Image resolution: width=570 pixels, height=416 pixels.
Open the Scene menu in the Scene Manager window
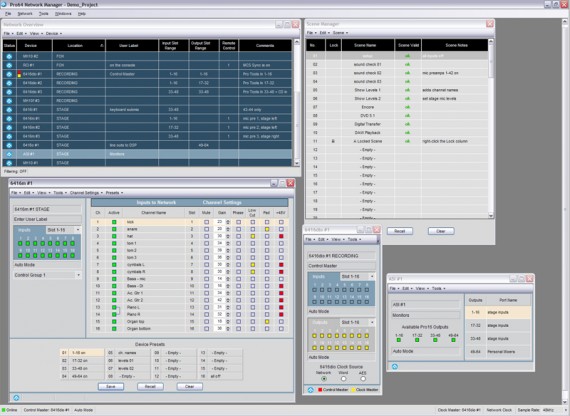[x=340, y=33]
